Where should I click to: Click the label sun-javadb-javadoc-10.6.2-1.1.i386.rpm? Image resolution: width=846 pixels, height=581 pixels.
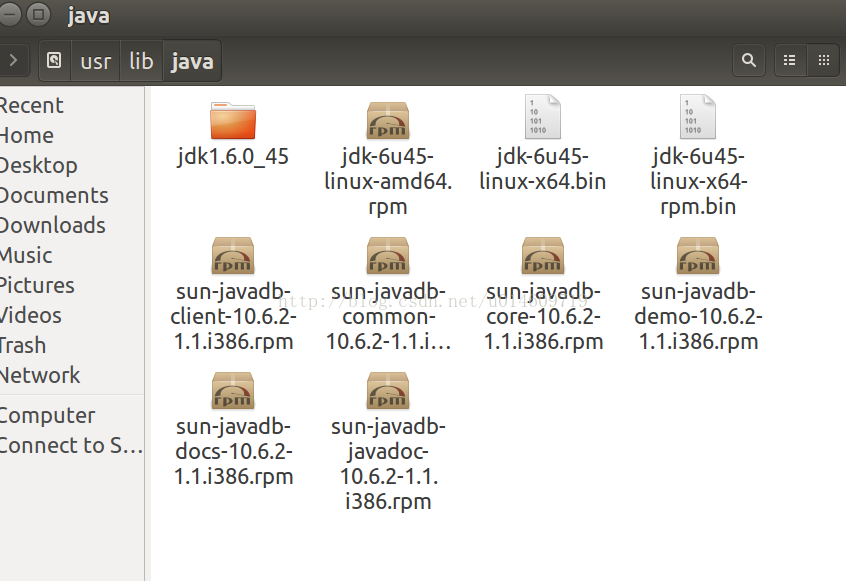pos(388,464)
